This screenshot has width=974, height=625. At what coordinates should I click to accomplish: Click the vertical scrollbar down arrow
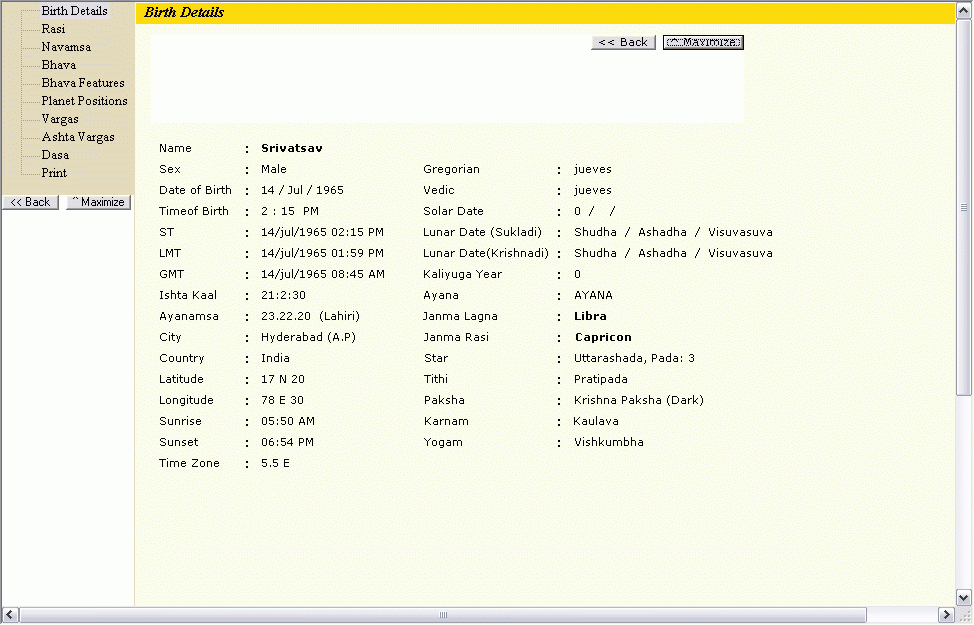[964, 597]
